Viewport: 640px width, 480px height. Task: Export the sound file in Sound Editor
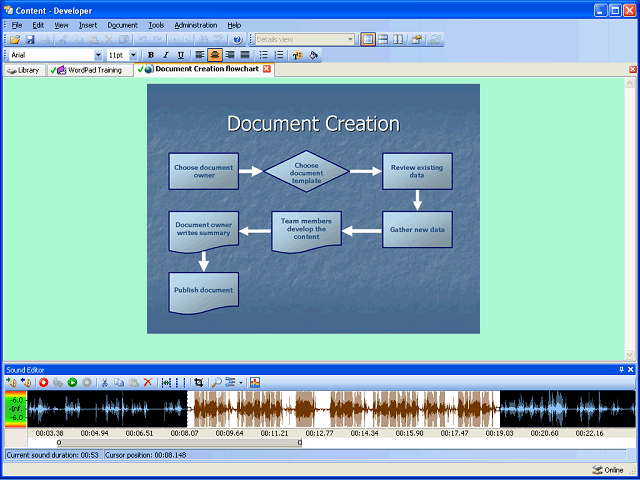[26, 382]
